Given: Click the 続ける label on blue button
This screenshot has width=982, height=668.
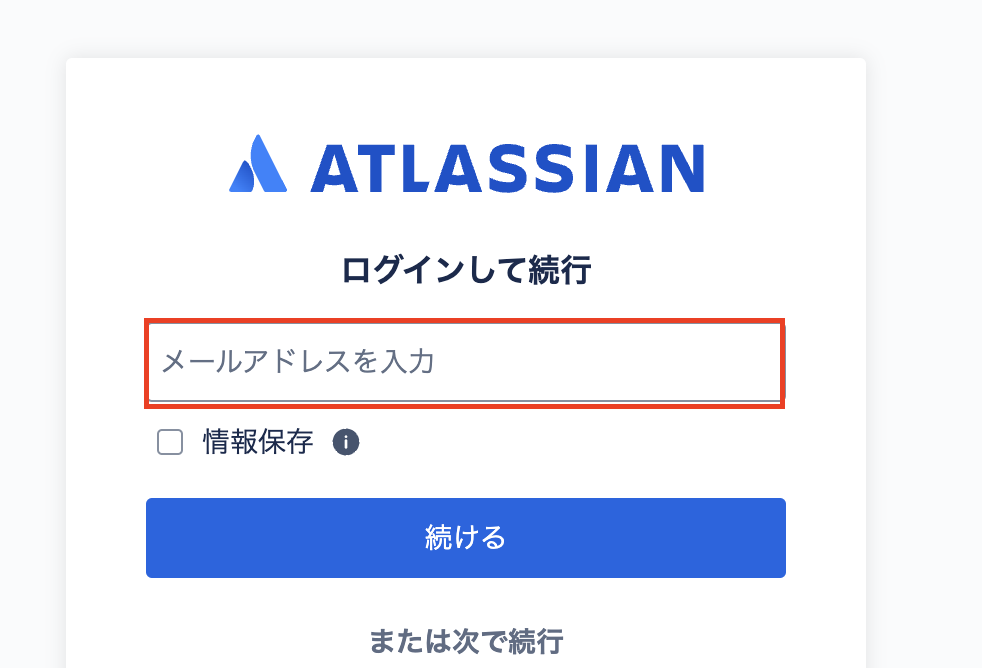Looking at the screenshot, I should click(x=466, y=538).
